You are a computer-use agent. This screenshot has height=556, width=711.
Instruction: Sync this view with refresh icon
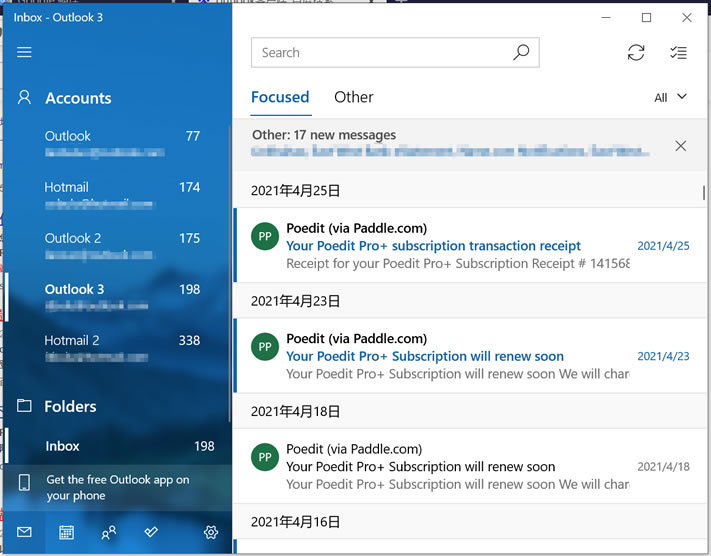point(636,52)
